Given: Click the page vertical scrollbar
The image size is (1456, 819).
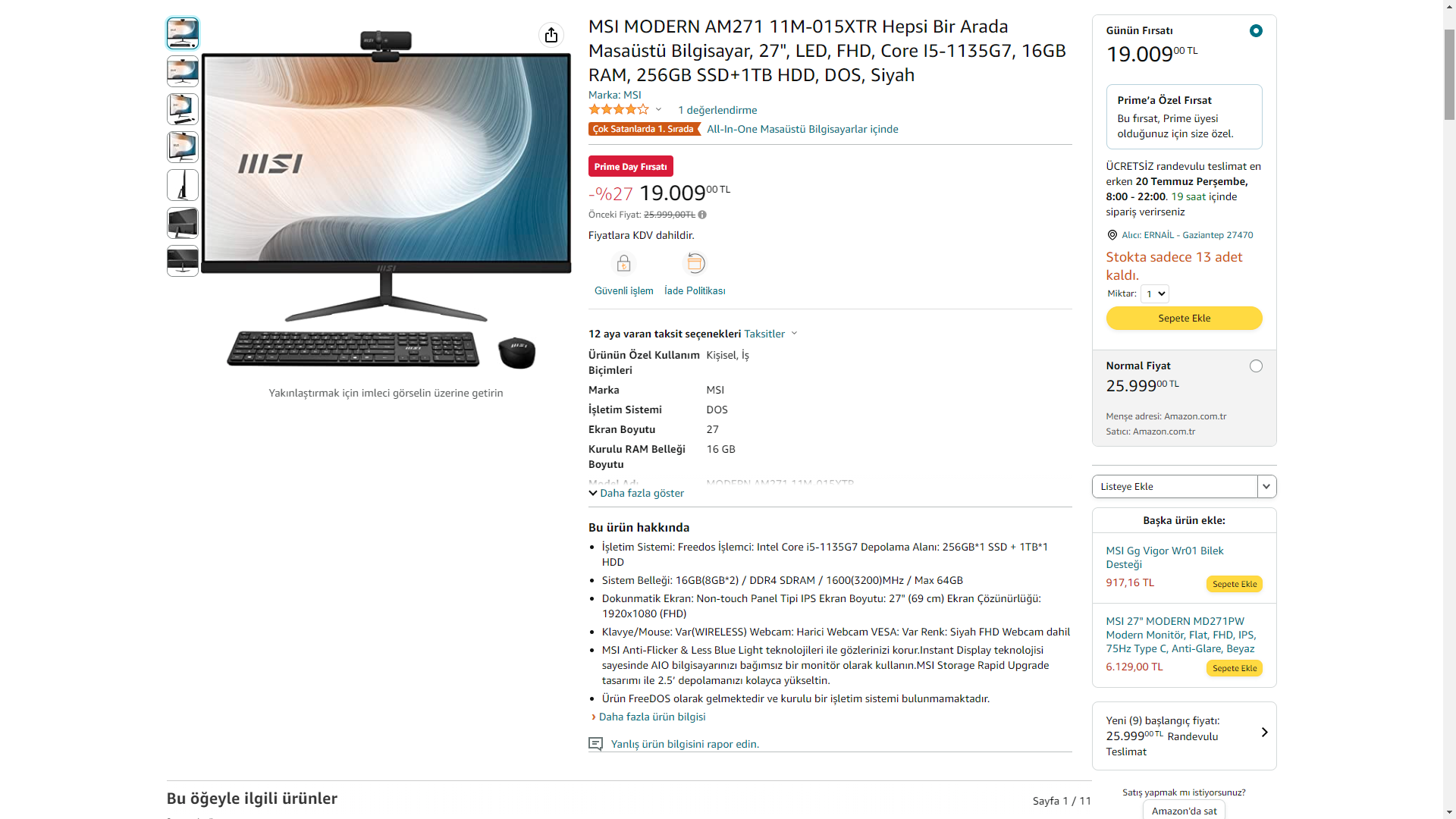Looking at the screenshot, I should [x=1449, y=409].
